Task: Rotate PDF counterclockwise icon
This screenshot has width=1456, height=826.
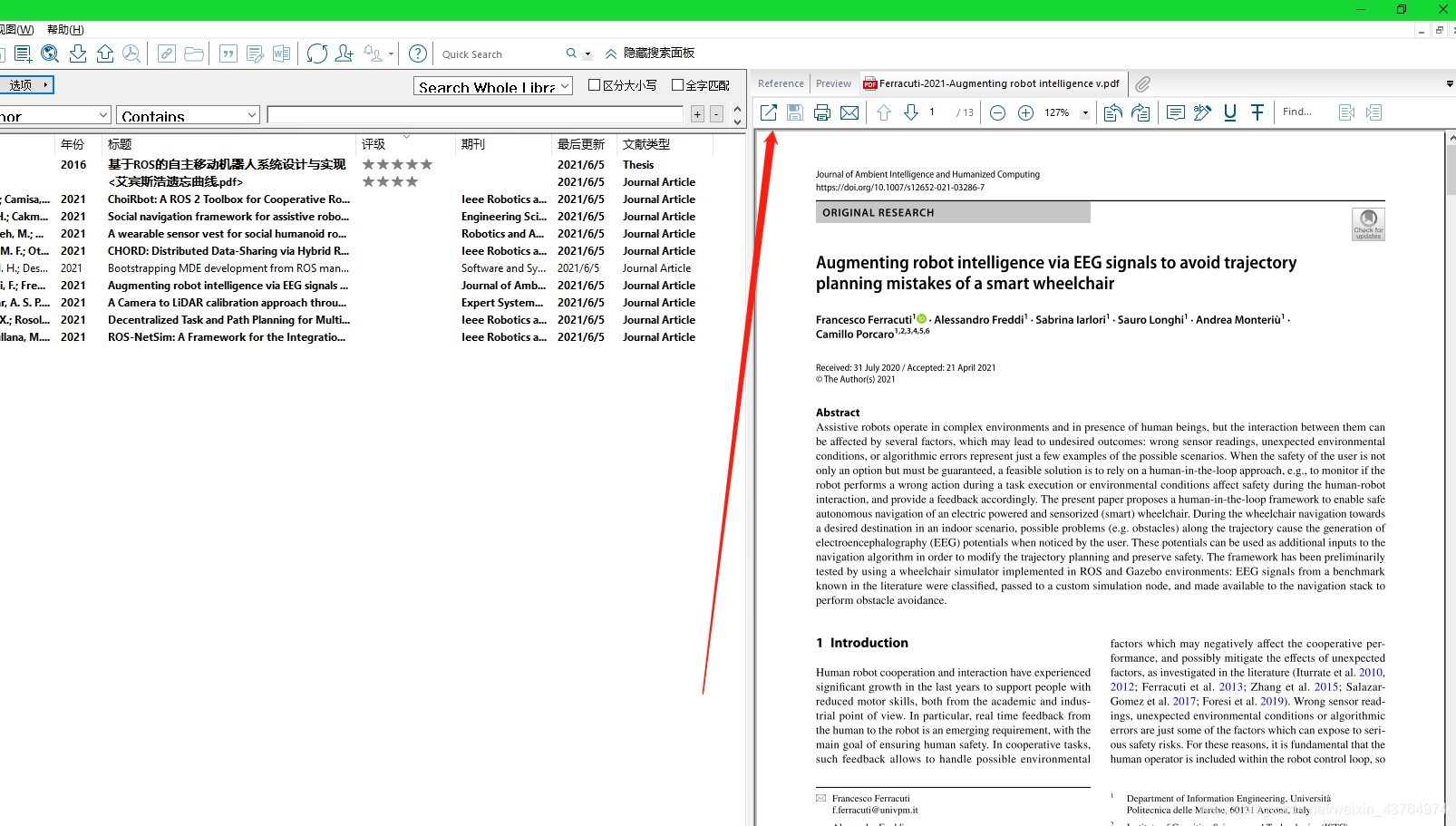Action: click(1113, 112)
